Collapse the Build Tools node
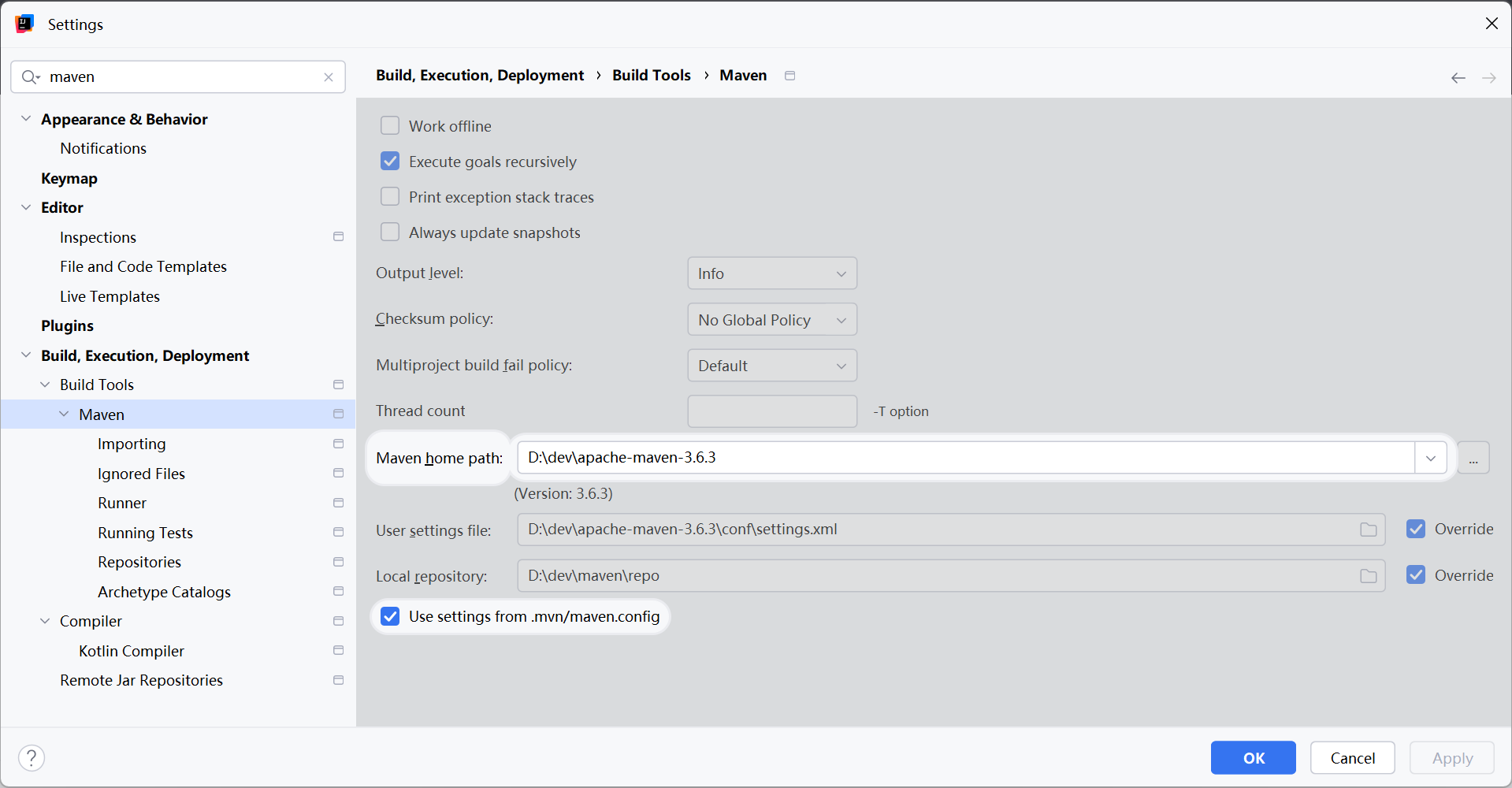The height and width of the screenshot is (788, 1512). click(x=45, y=385)
